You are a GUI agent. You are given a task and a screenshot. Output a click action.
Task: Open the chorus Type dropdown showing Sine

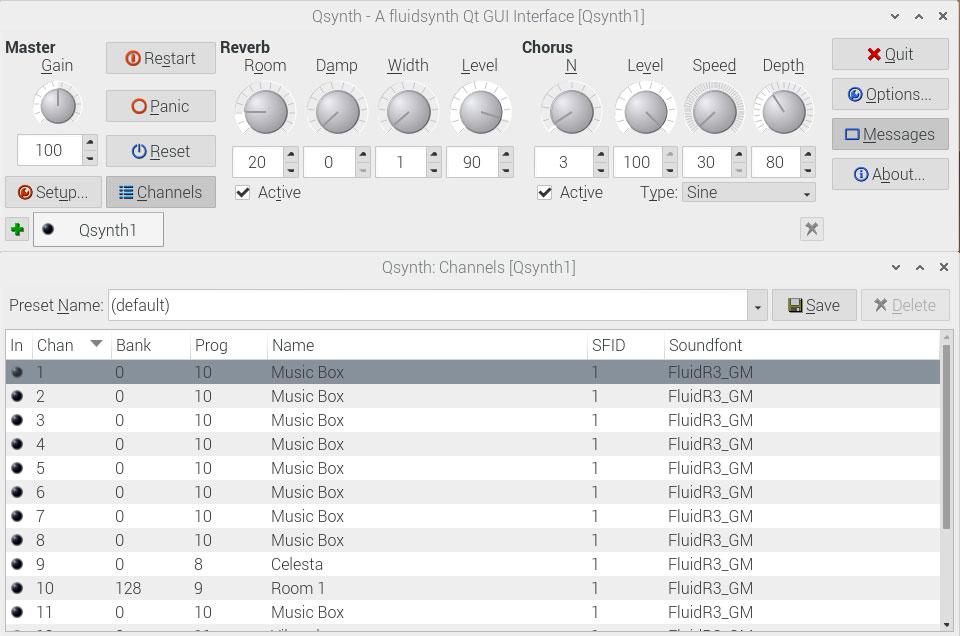748,193
